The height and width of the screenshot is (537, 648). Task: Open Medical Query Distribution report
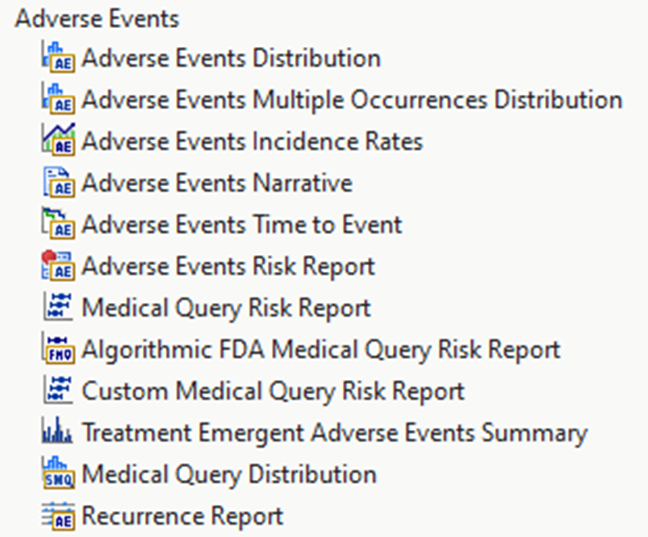(229, 474)
